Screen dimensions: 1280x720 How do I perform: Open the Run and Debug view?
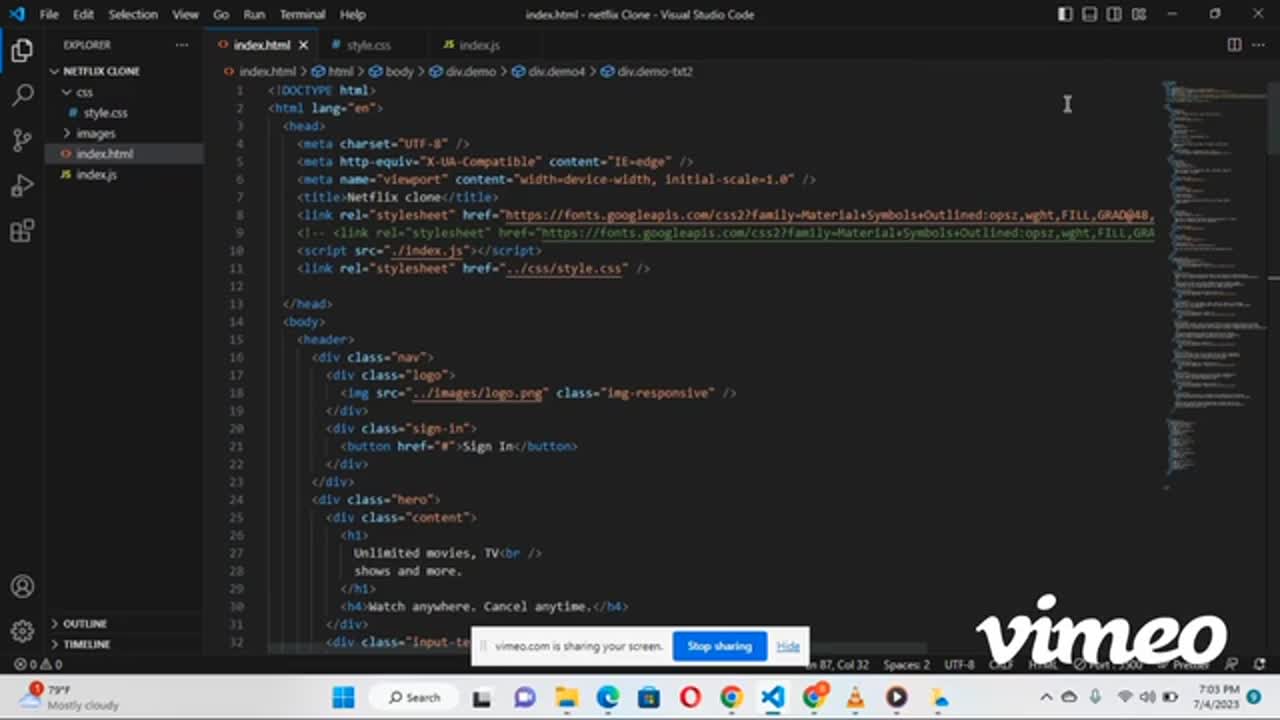click(22, 186)
